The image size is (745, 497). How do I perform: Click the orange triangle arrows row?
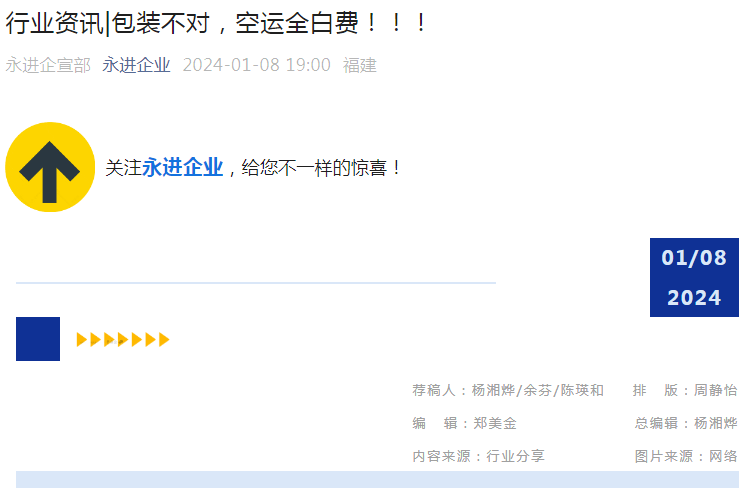[x=123, y=340]
